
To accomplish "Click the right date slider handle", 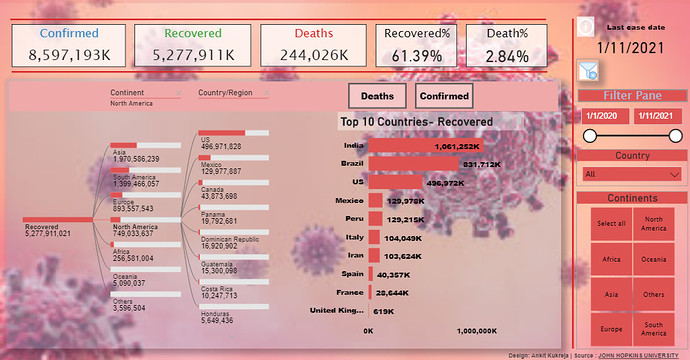I will [675, 136].
